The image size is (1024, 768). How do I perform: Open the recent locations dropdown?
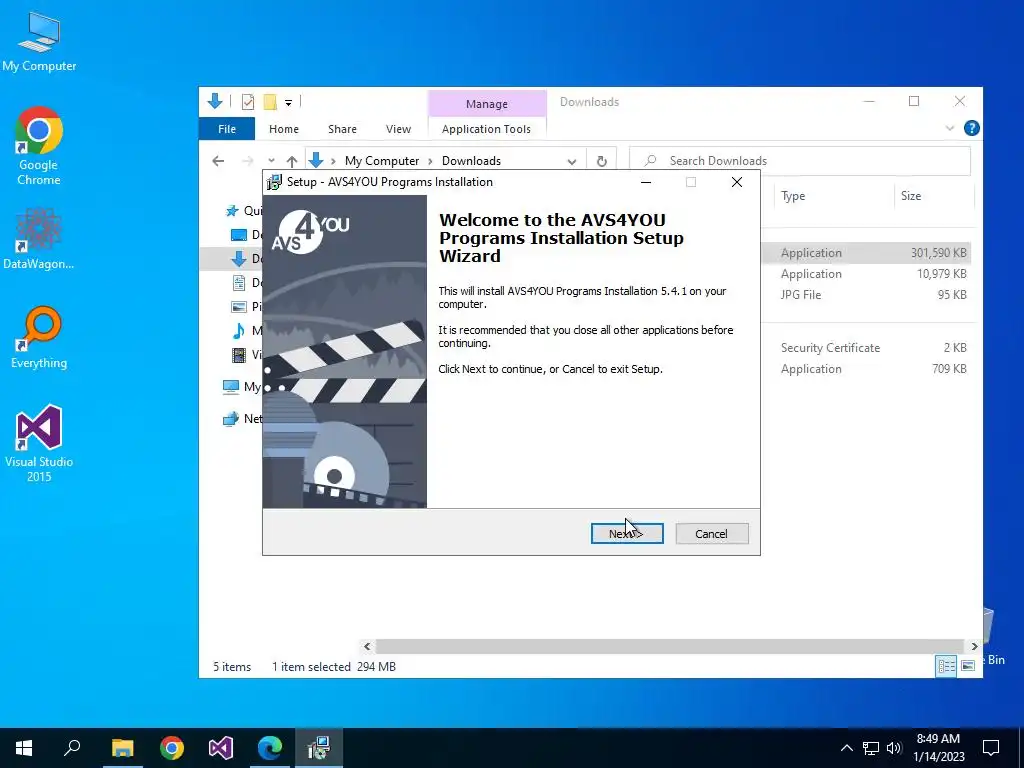point(271,161)
